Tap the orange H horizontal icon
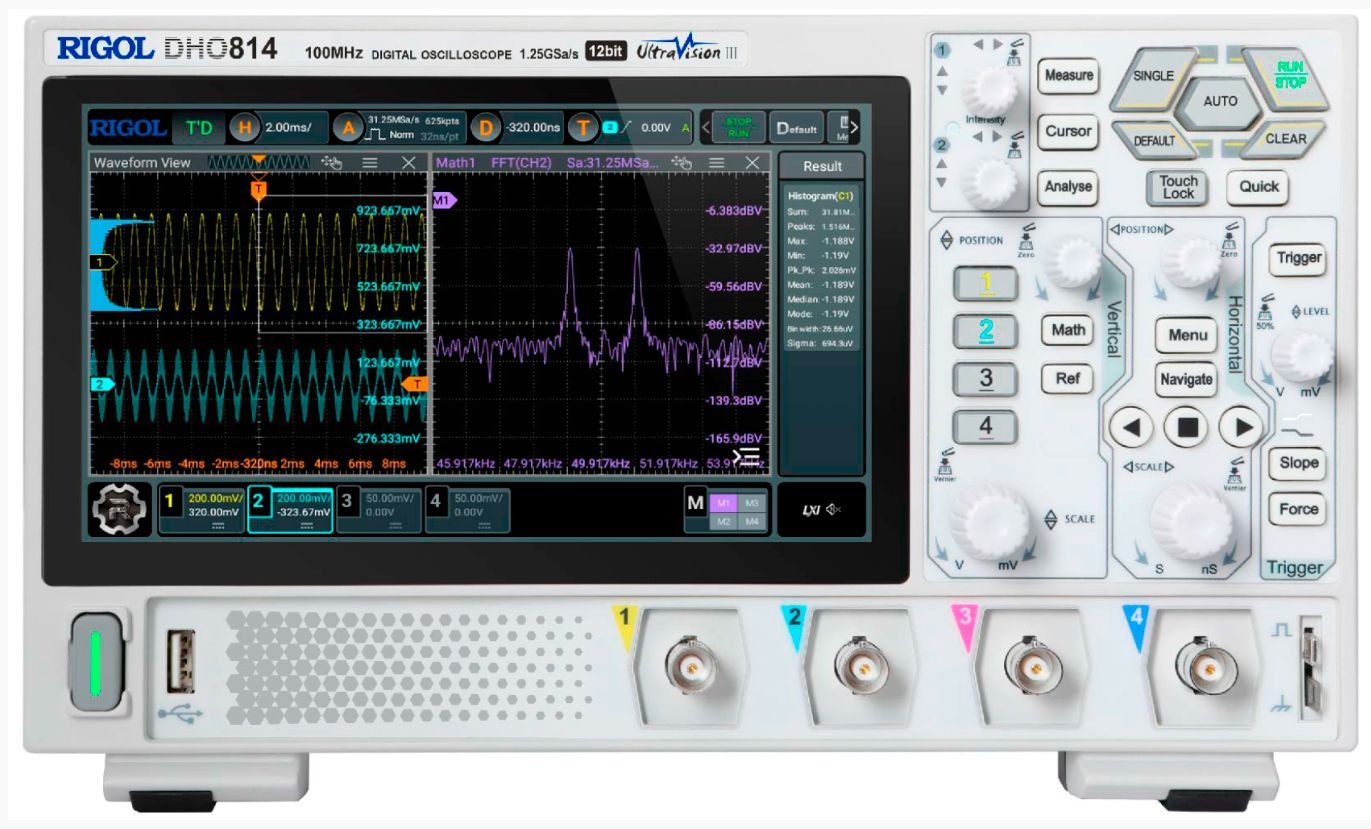This screenshot has height=829, width=1371. point(244,128)
